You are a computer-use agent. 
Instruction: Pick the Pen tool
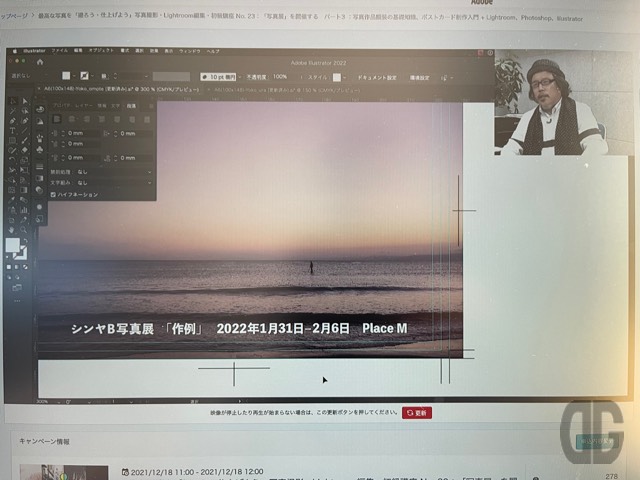pos(13,121)
